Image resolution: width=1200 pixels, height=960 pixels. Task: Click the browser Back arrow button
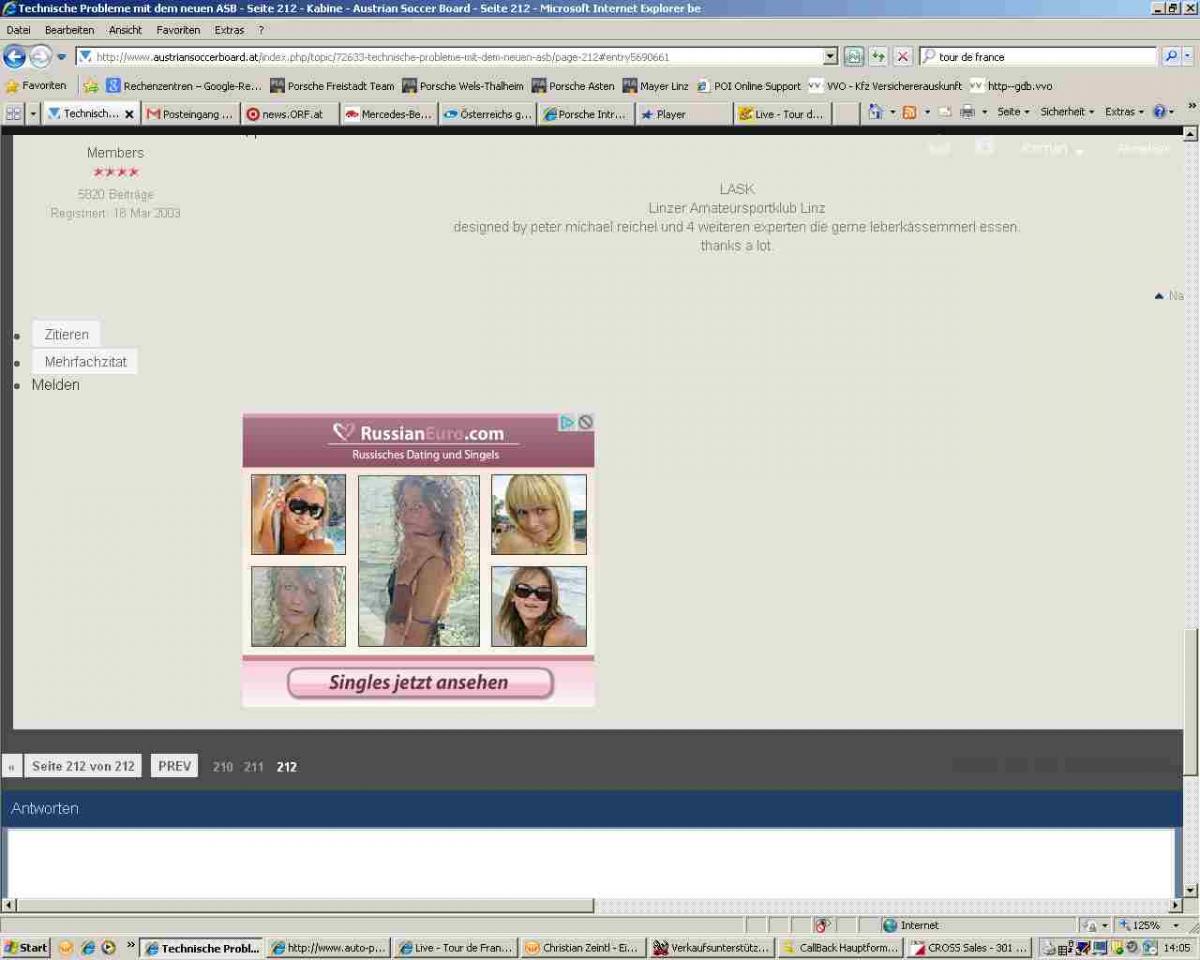[x=14, y=57]
